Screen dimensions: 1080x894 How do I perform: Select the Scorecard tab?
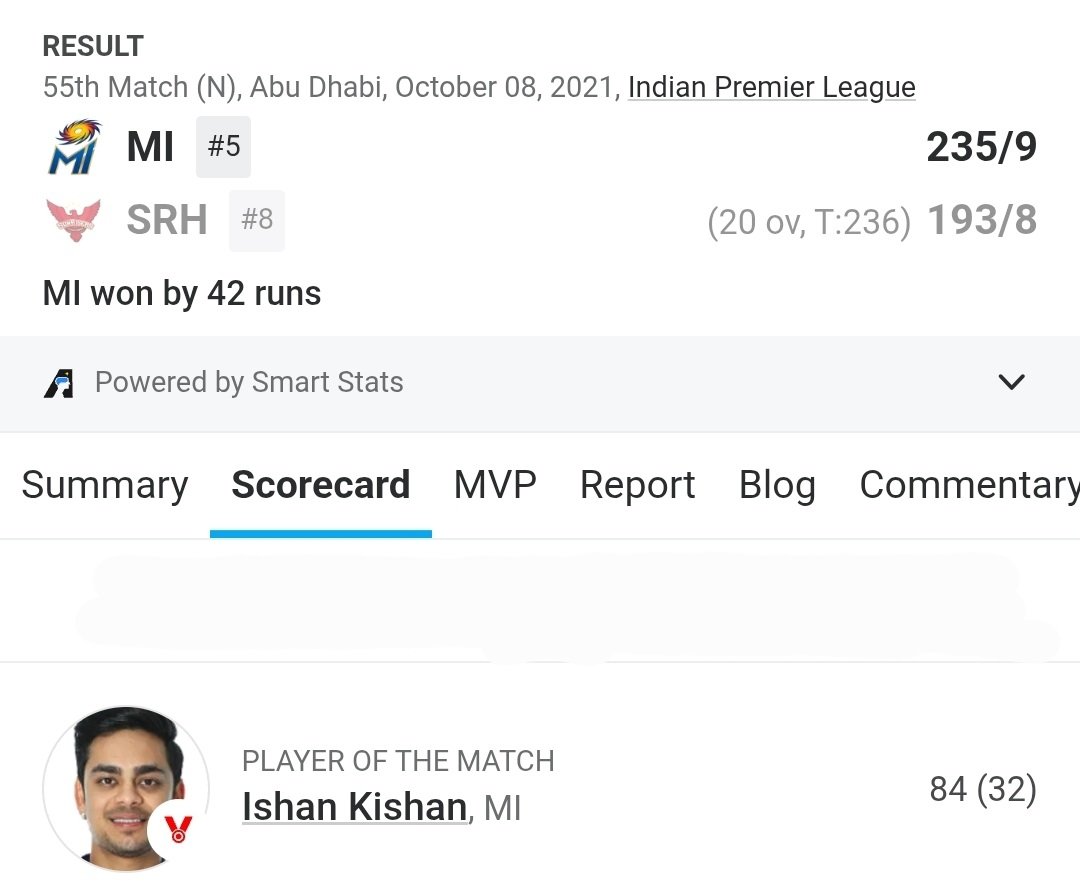pos(321,485)
